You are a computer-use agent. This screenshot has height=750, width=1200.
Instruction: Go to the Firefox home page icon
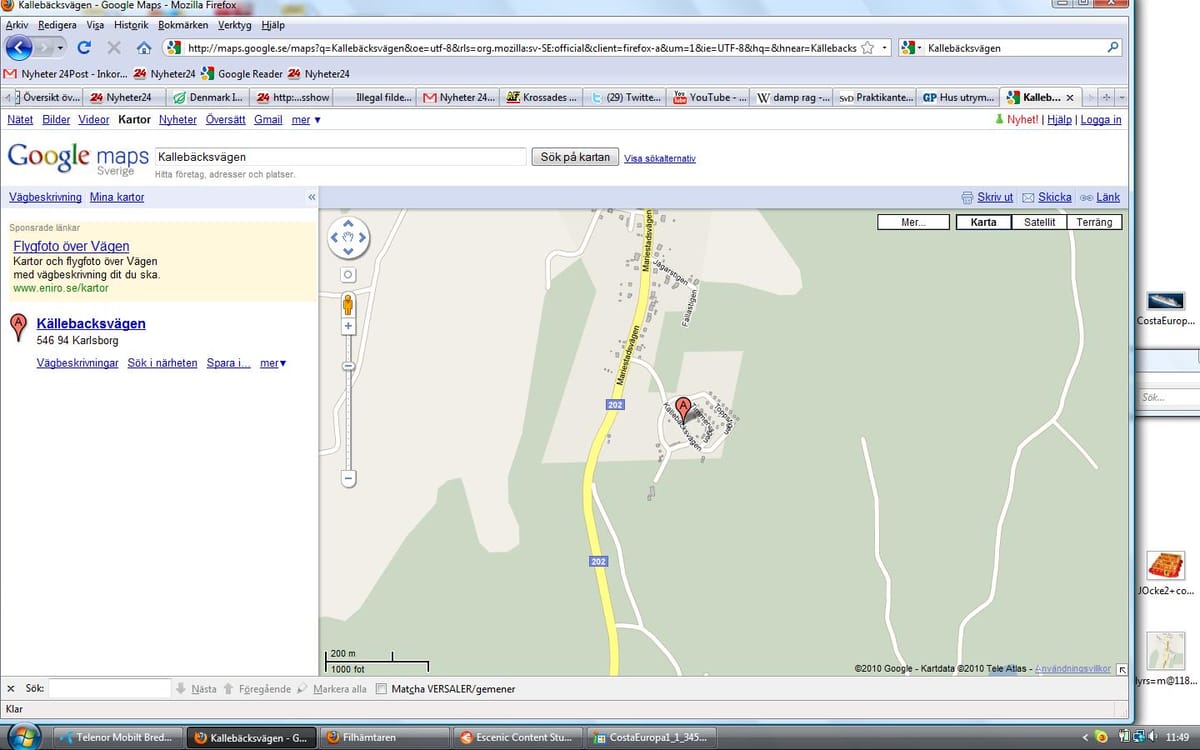[x=144, y=47]
